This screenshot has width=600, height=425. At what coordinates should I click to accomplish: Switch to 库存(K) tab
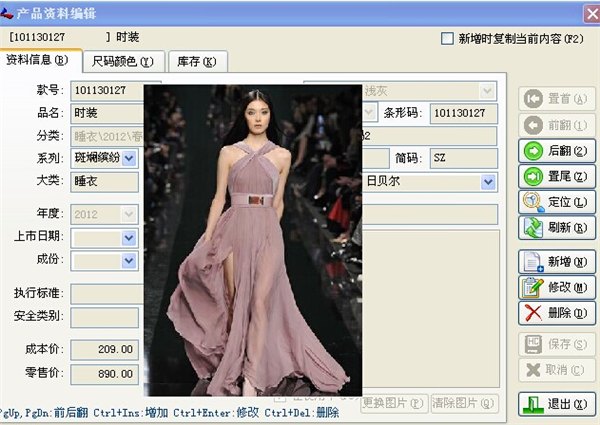click(x=197, y=61)
